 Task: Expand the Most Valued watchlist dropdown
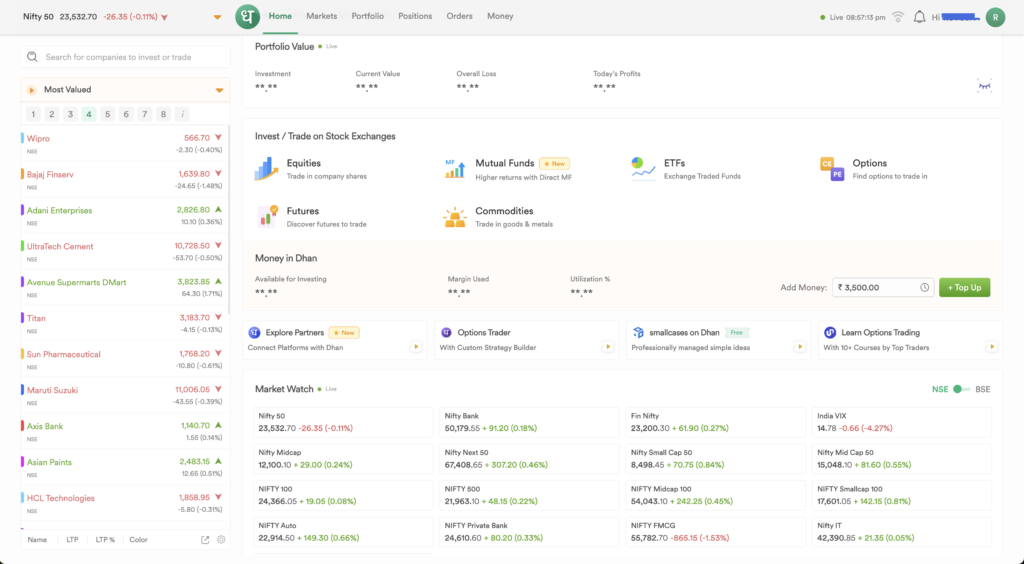pyautogui.click(x=219, y=90)
